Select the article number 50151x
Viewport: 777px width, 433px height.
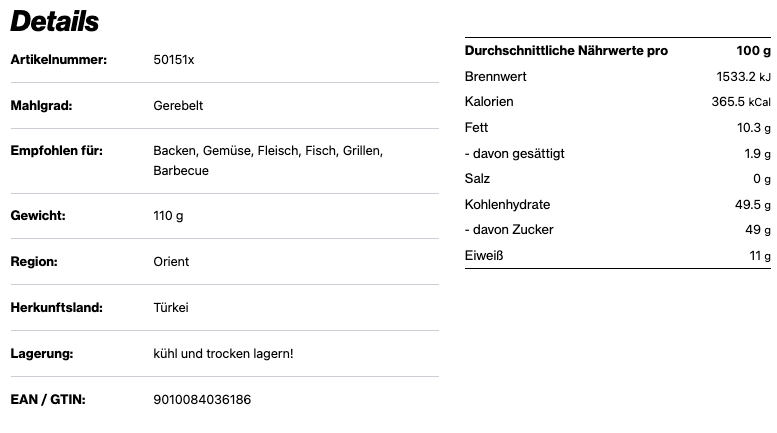174,60
